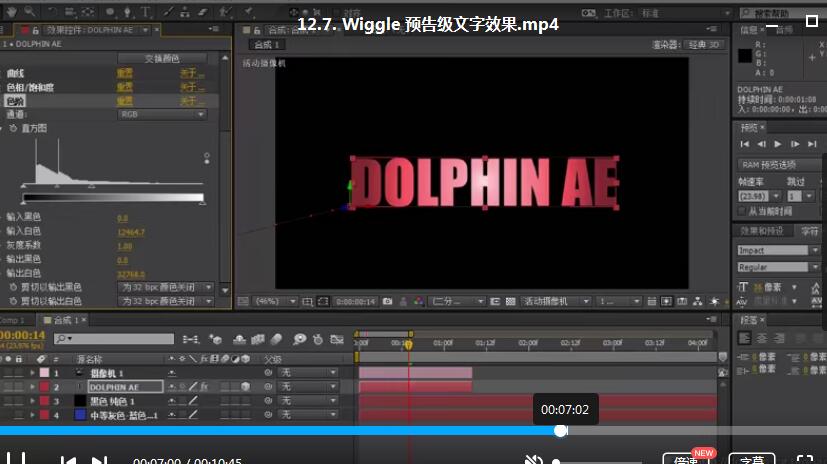827x464 pixels.
Task: Click 重置 link for the 曲线 effect
Action: 125,74
